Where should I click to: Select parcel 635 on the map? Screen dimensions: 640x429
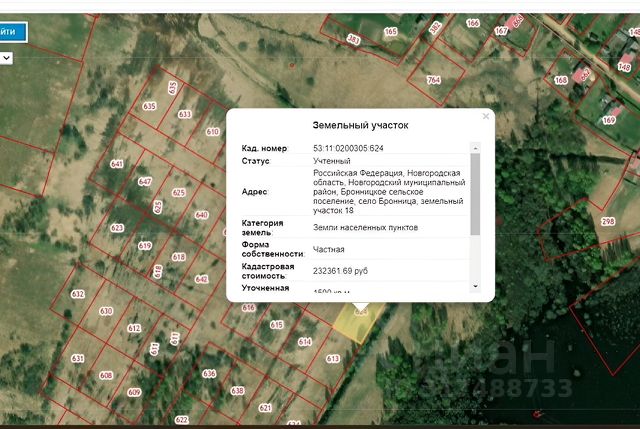pyautogui.click(x=149, y=106)
